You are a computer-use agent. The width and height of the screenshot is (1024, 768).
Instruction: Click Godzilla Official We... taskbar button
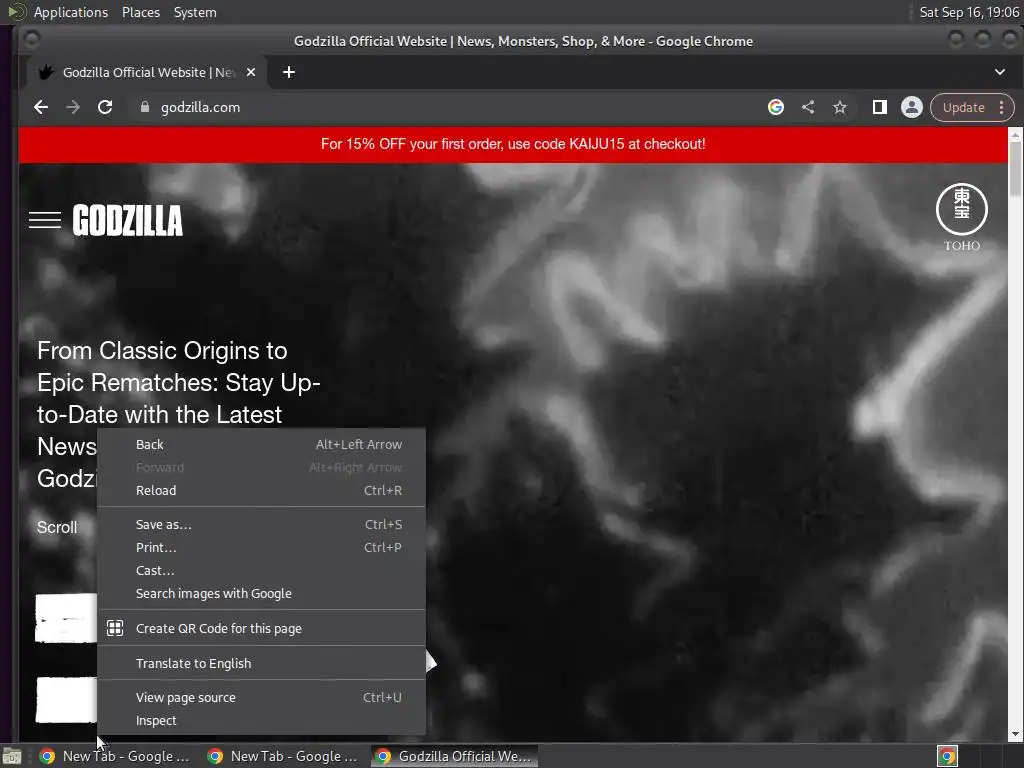coord(455,756)
